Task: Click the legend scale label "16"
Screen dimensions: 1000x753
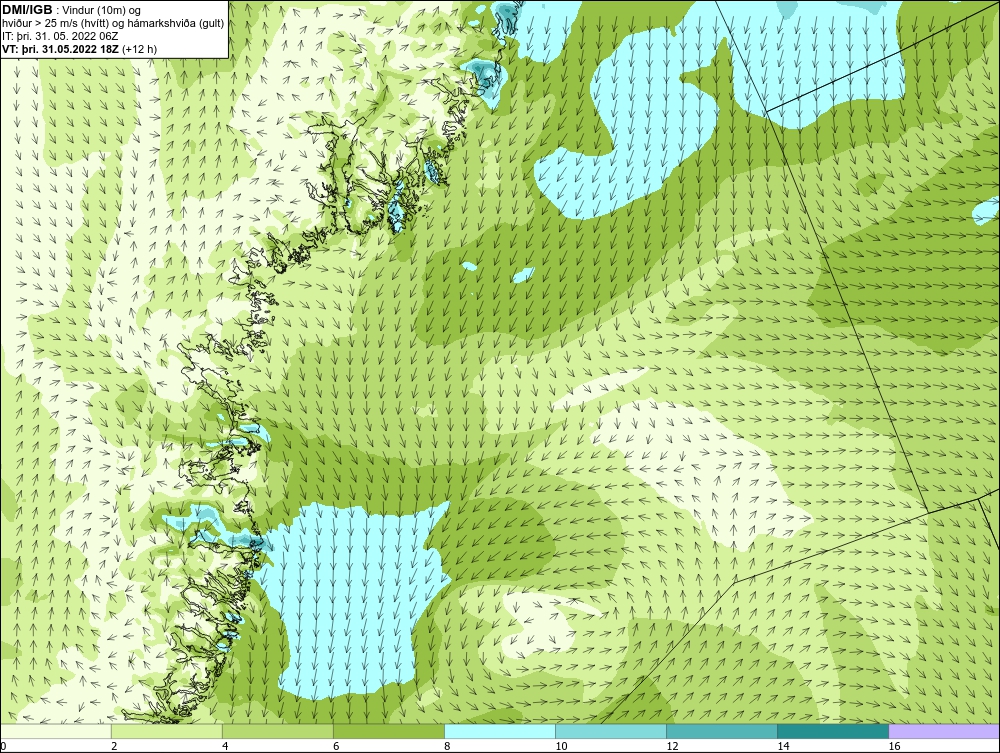Action: pos(894,746)
